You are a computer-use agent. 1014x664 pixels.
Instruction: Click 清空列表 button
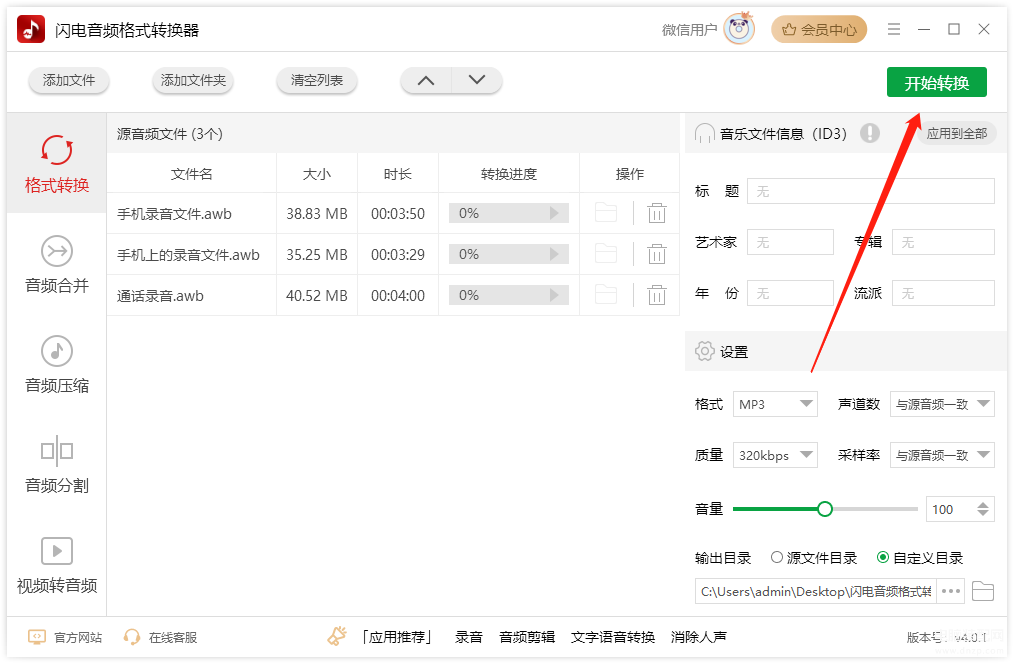point(316,80)
